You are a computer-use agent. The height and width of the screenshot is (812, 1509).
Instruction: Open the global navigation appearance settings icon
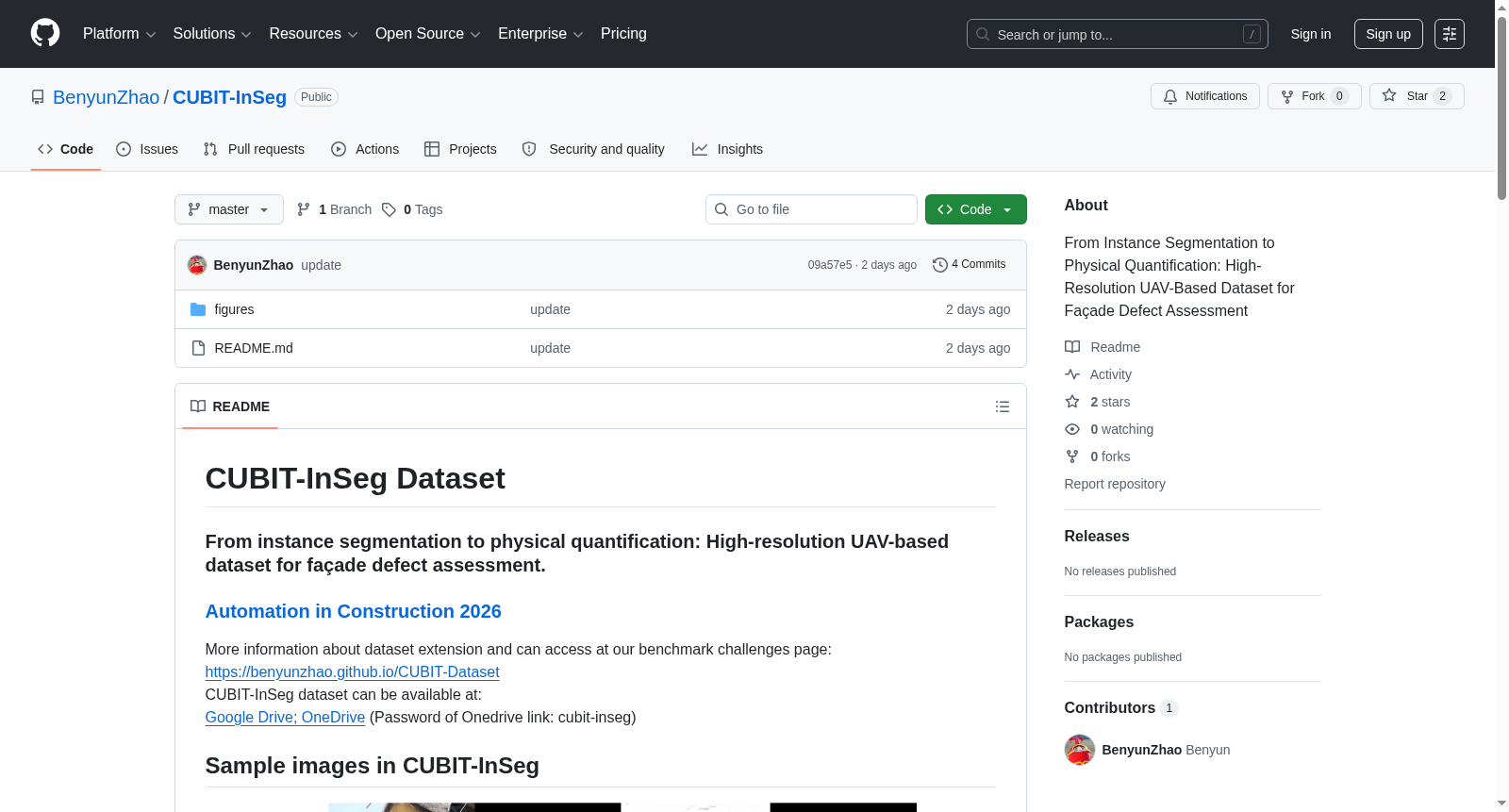pos(1449,34)
